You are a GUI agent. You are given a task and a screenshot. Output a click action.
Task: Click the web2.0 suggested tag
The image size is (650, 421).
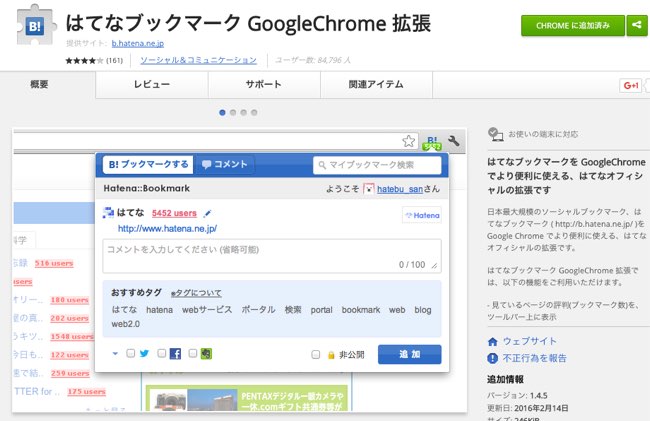click(126, 324)
